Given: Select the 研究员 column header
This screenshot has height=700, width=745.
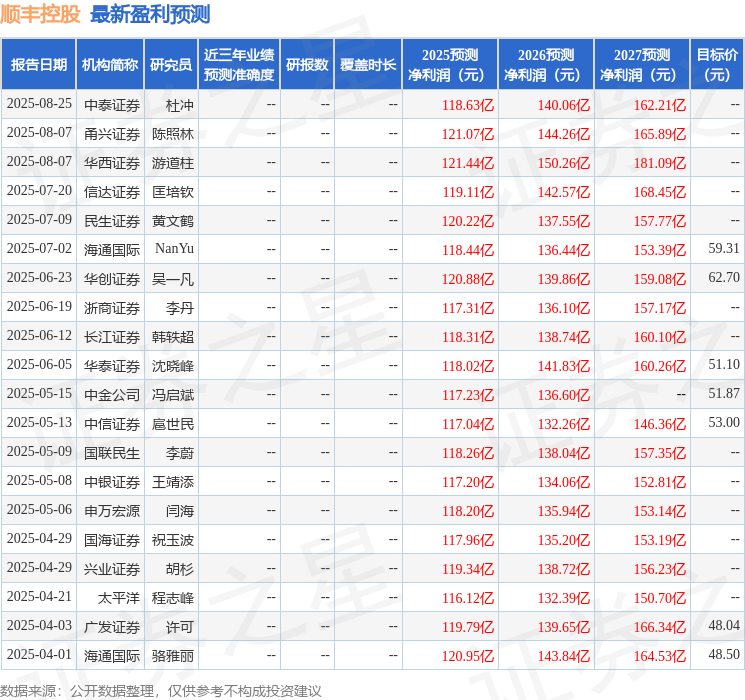Looking at the screenshot, I should 171,64.
